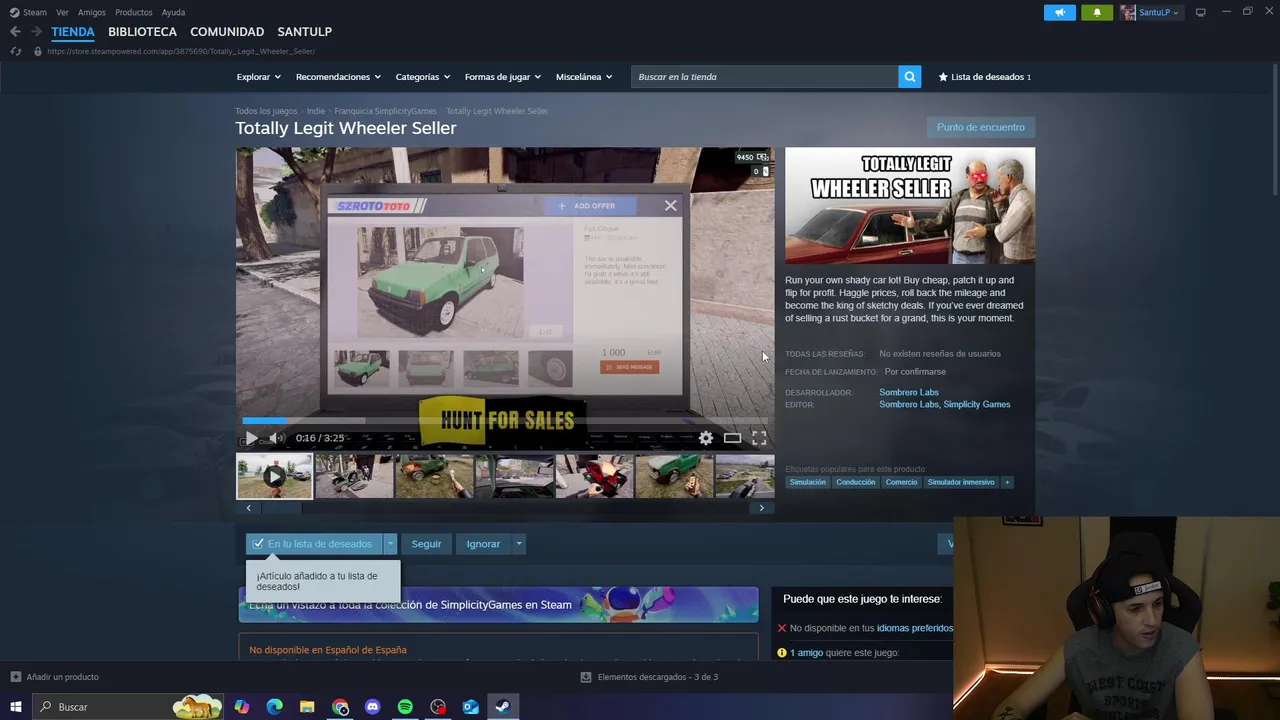Play the trailer video
The width and height of the screenshot is (1280, 720).
tap(250, 438)
